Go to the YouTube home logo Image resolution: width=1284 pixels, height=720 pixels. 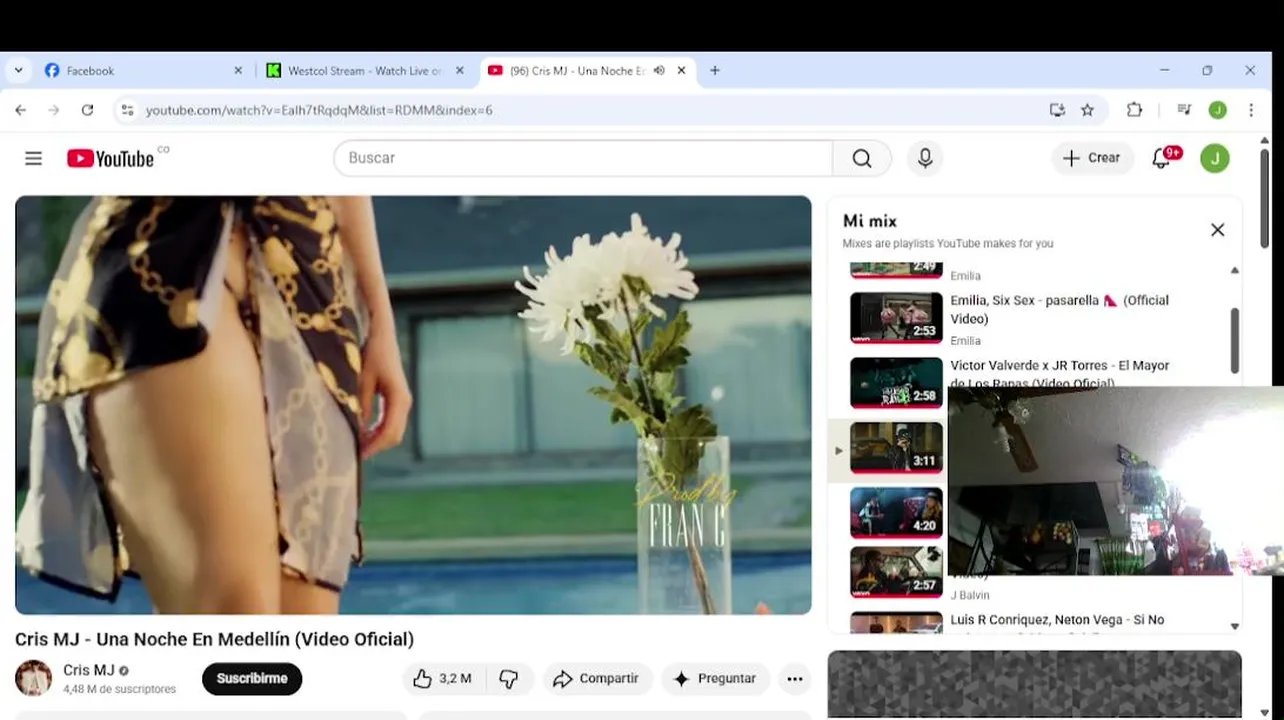coord(110,158)
